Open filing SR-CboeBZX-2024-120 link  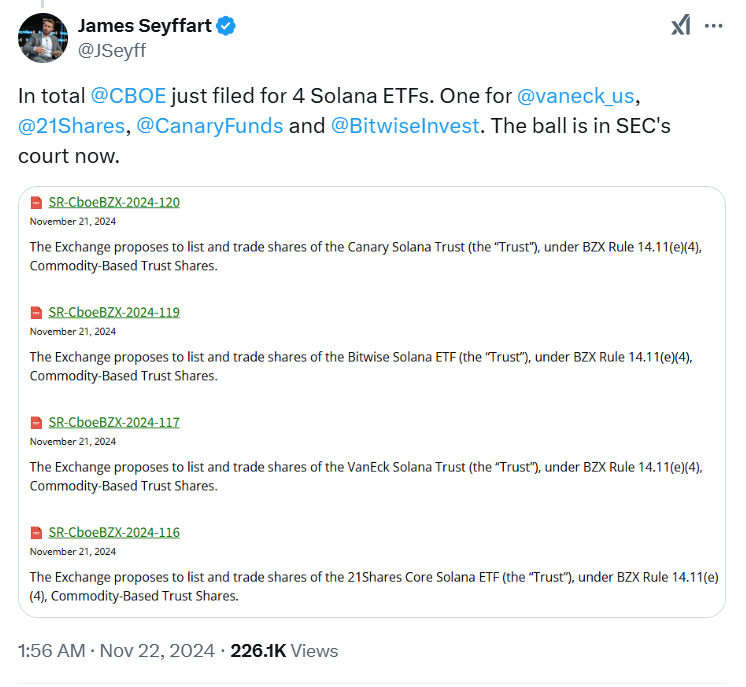pos(114,202)
